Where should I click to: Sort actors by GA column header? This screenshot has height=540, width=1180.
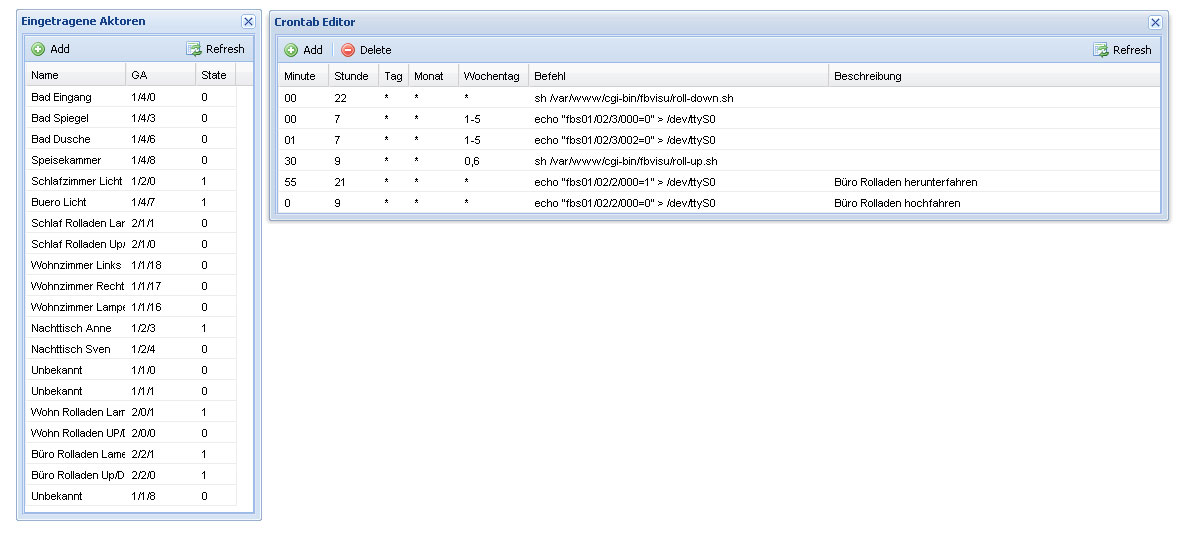coord(160,75)
